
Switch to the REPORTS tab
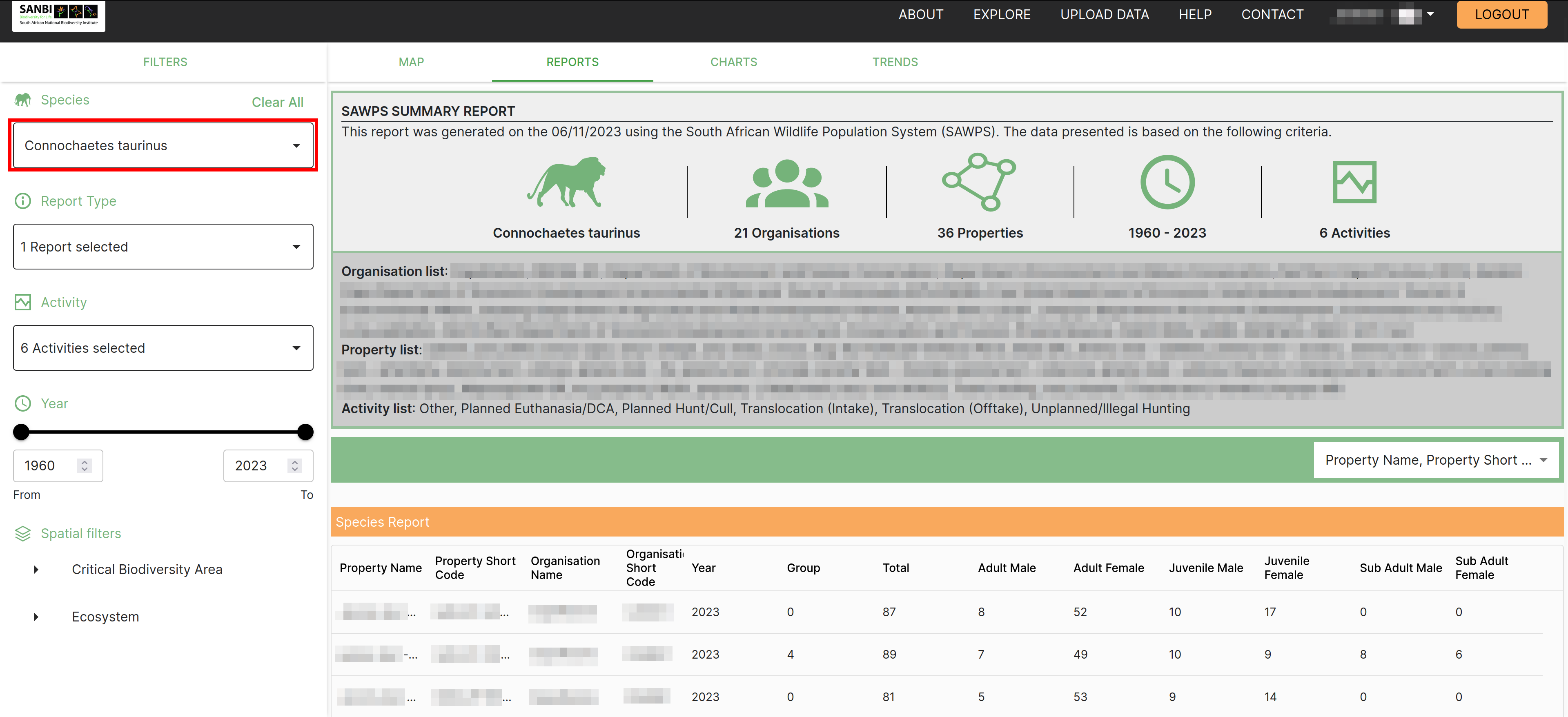572,62
